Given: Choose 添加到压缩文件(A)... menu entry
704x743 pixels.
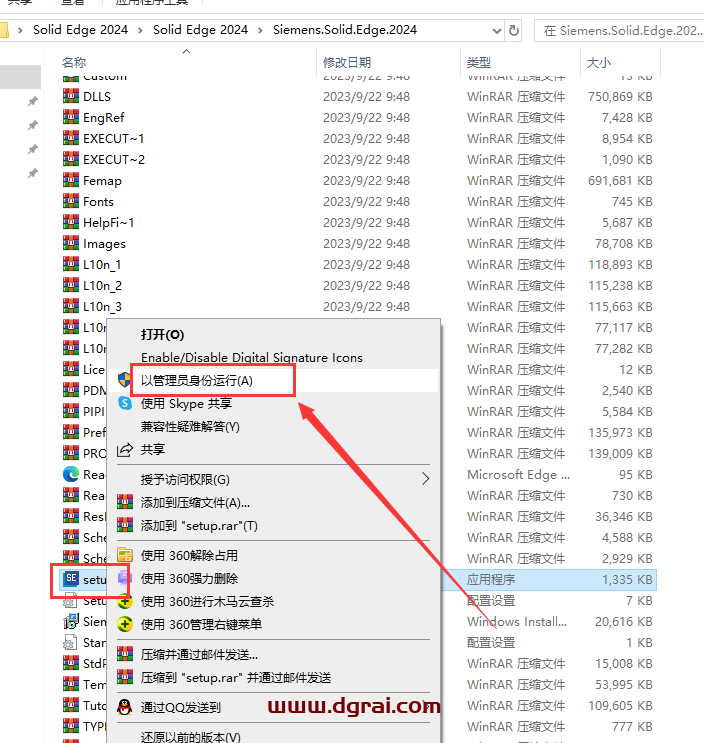Looking at the screenshot, I should [x=195, y=502].
